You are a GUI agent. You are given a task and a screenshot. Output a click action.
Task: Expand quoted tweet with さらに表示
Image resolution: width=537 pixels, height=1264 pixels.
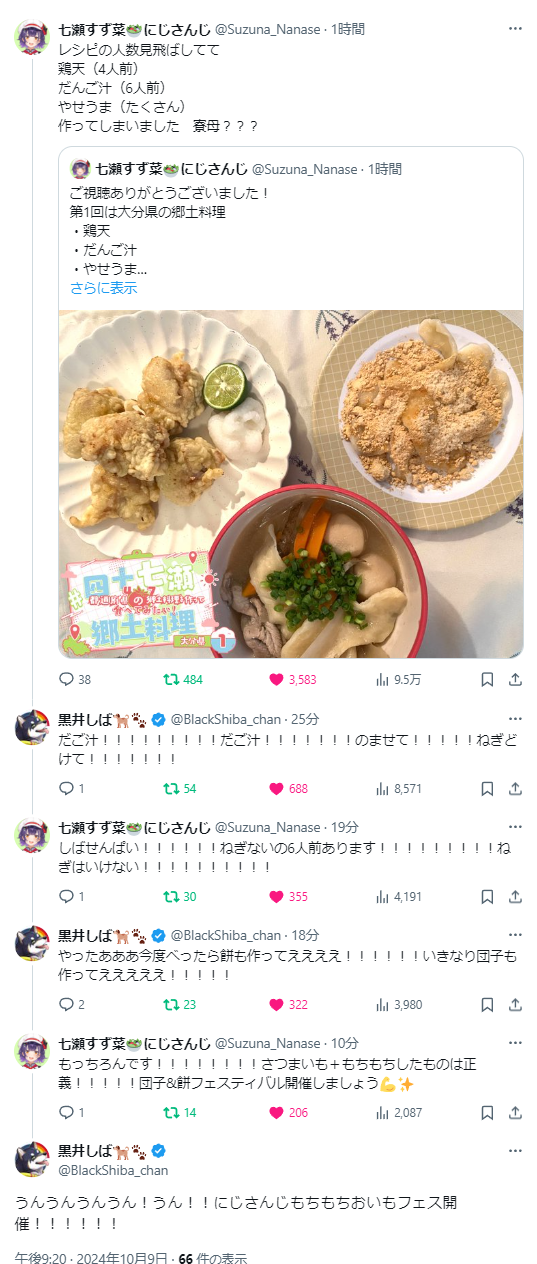104,288
